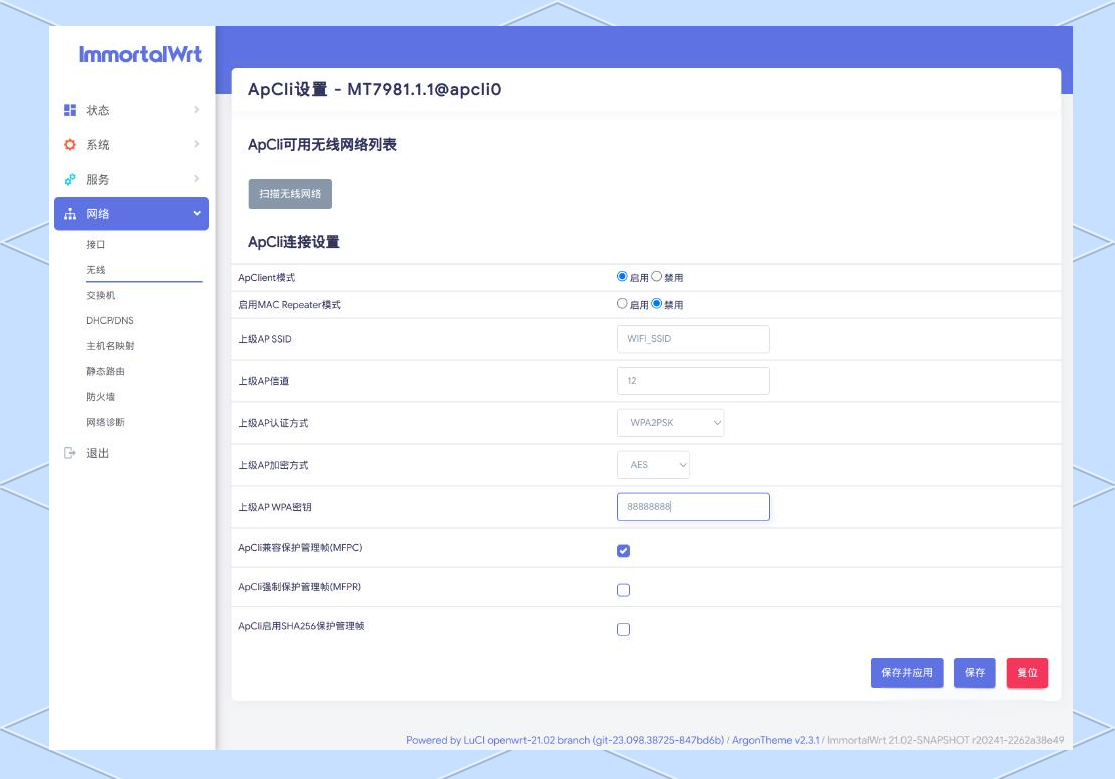Click the gear icon beside 系统
The width and height of the screenshot is (1115, 779).
click(68, 144)
